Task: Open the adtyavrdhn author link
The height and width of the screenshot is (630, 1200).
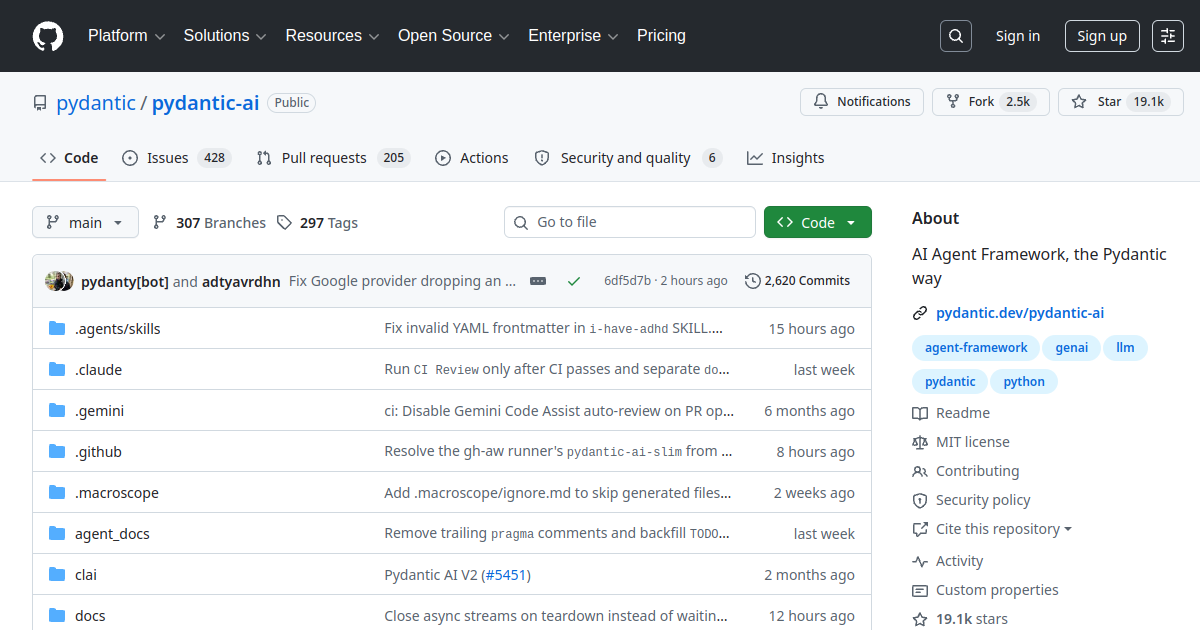Action: pos(241,281)
